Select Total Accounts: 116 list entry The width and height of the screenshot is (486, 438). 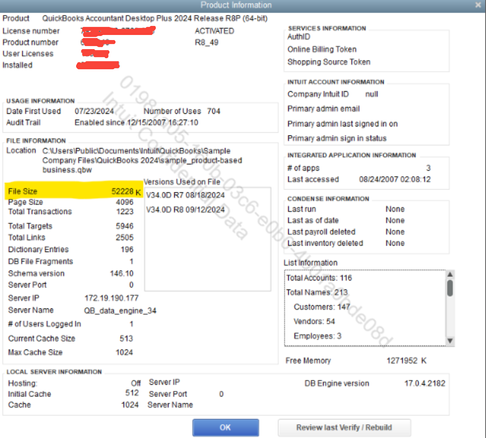[319, 278]
